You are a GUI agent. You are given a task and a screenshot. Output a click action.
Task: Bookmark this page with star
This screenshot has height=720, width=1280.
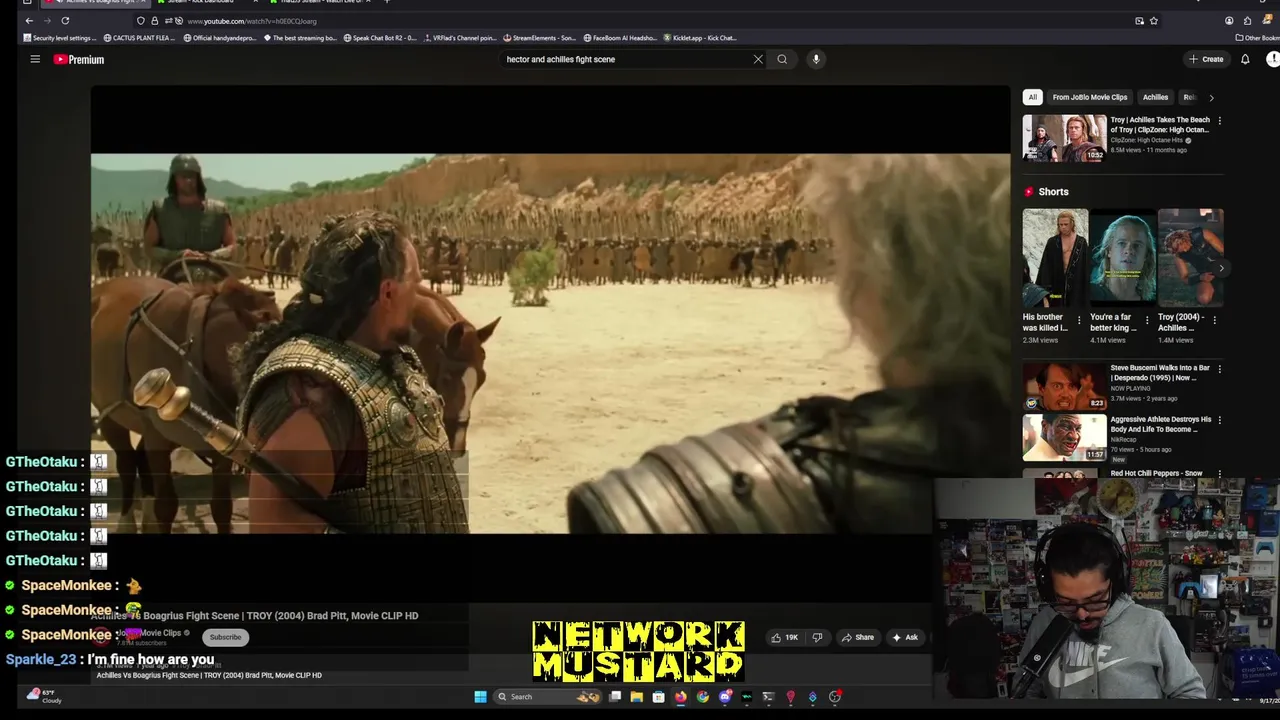pos(1154,20)
